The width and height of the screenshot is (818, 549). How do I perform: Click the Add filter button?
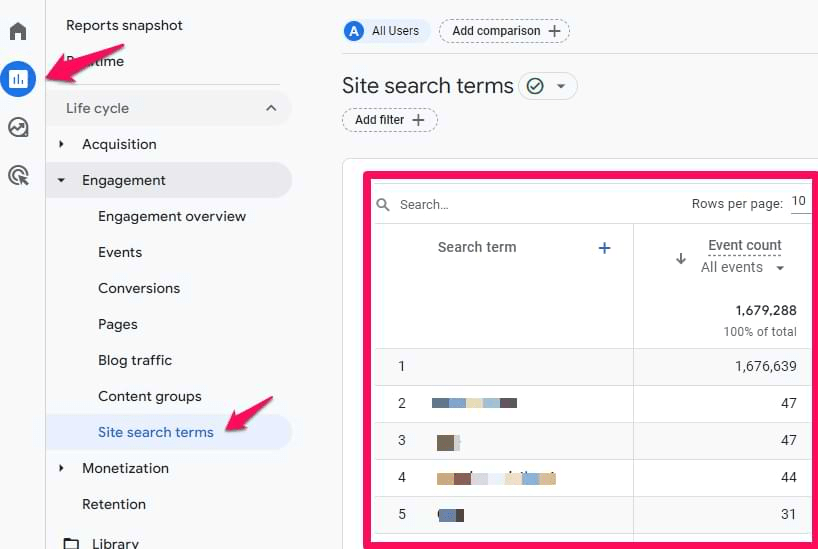(x=390, y=120)
